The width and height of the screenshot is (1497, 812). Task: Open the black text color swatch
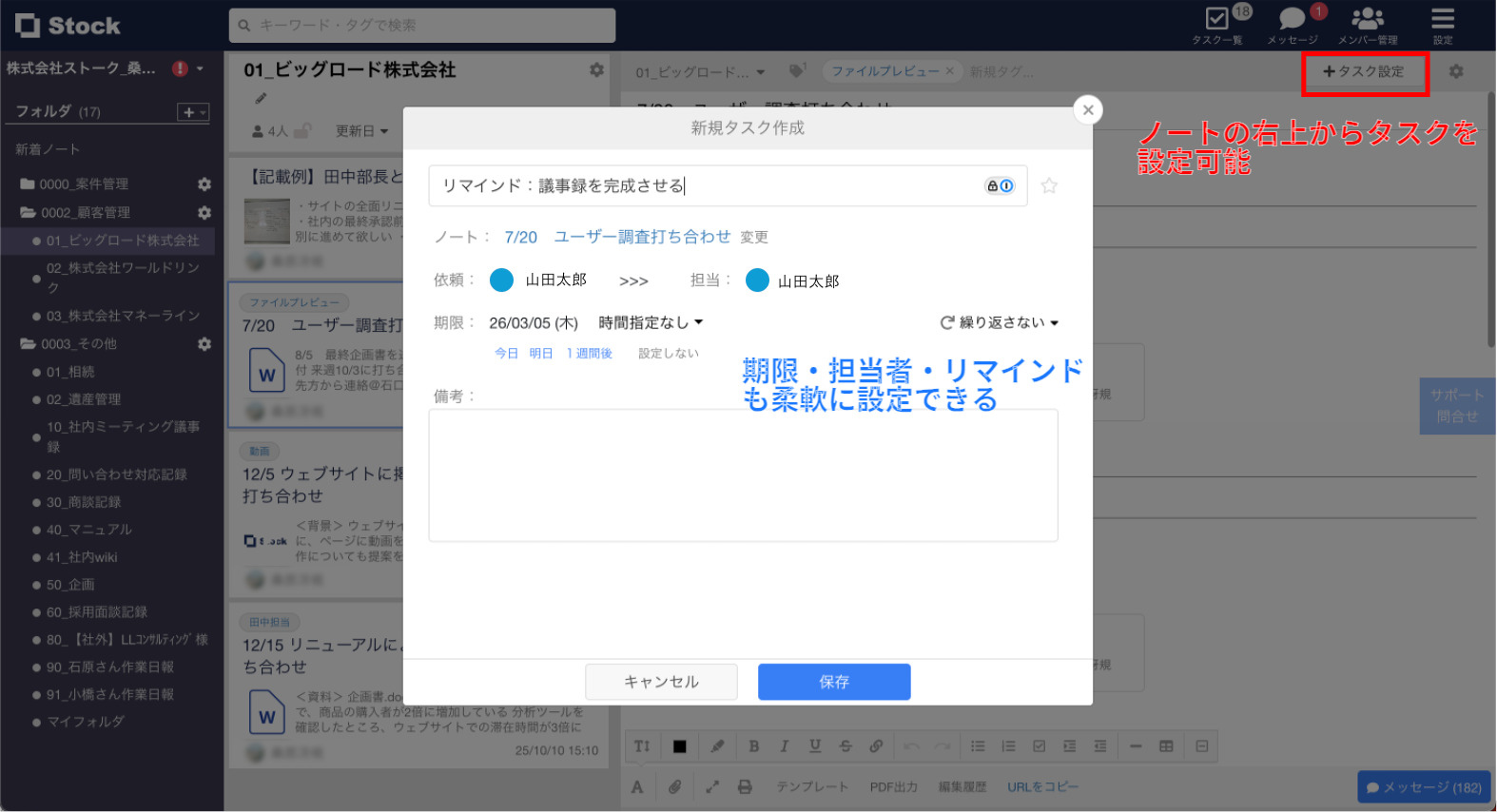pos(679,746)
